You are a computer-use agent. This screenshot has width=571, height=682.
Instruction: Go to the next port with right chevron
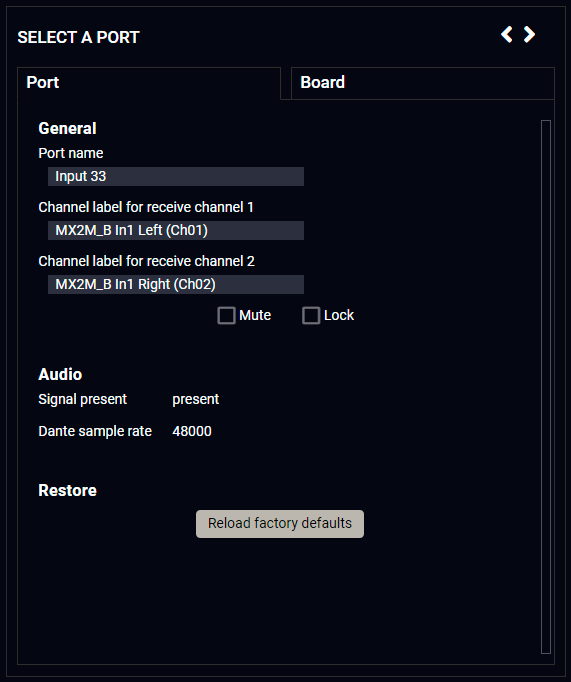click(x=529, y=34)
